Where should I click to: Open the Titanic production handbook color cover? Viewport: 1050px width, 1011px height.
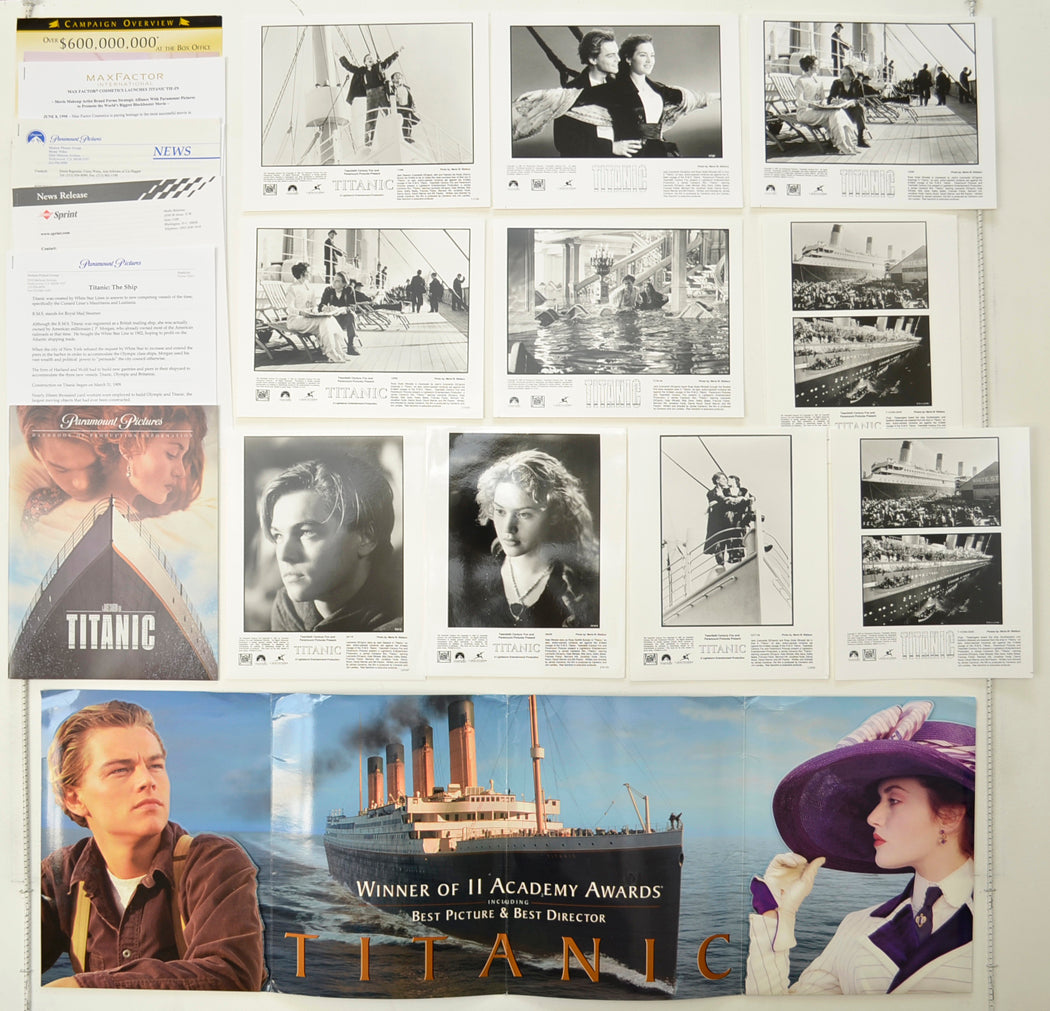[113, 543]
